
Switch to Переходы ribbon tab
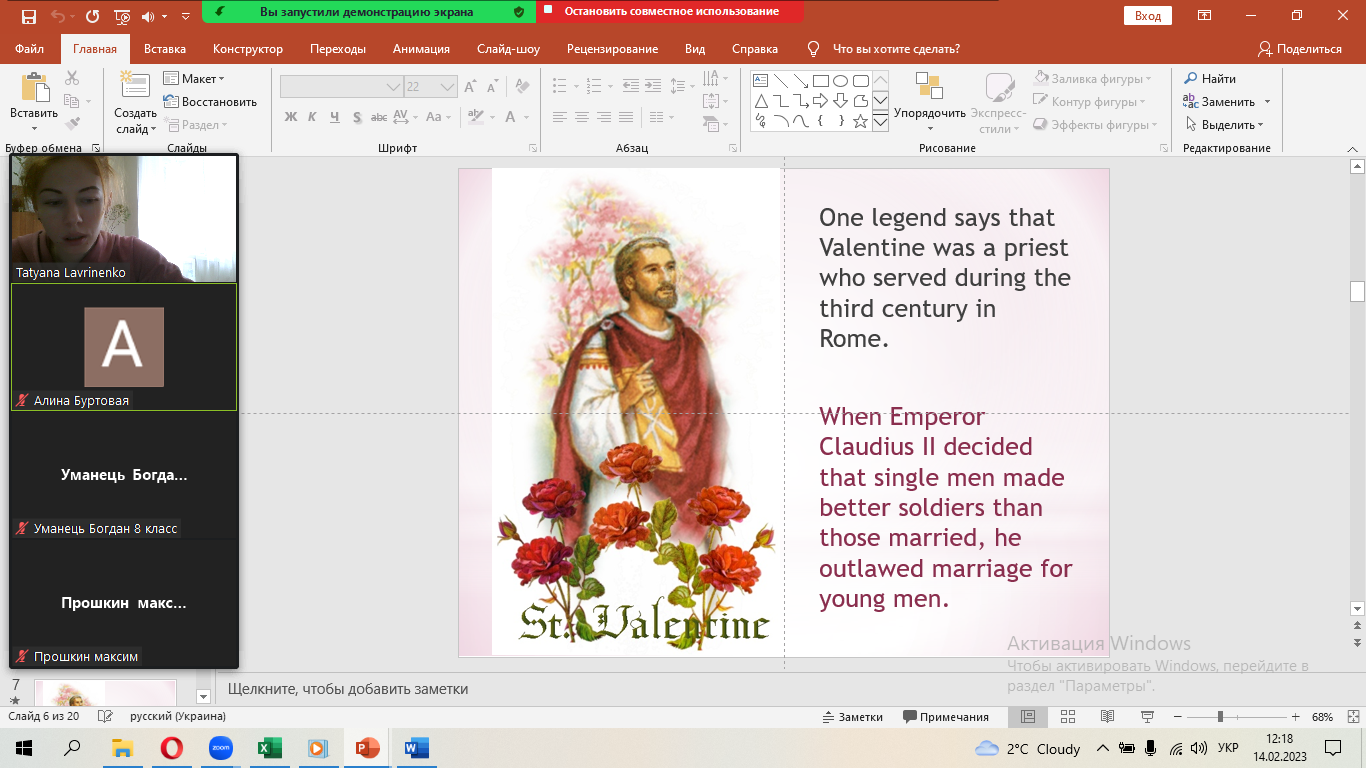(338, 49)
